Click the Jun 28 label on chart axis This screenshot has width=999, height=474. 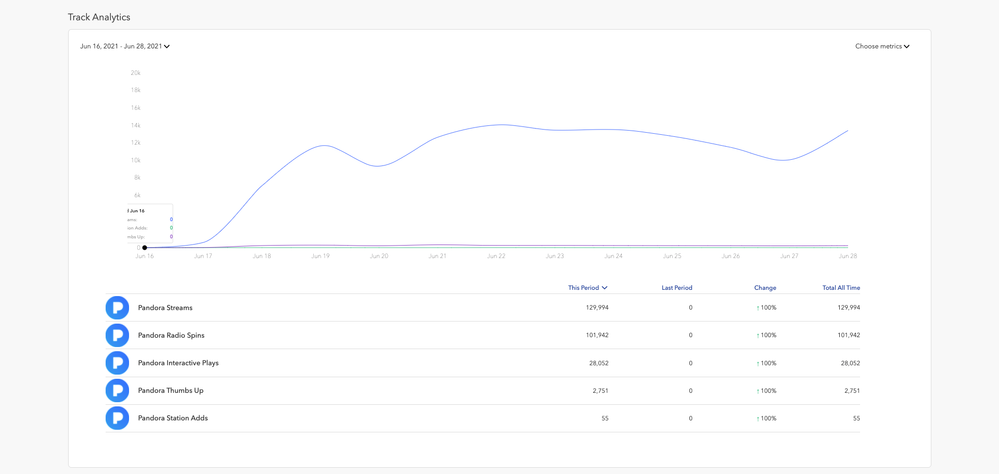tap(848, 256)
